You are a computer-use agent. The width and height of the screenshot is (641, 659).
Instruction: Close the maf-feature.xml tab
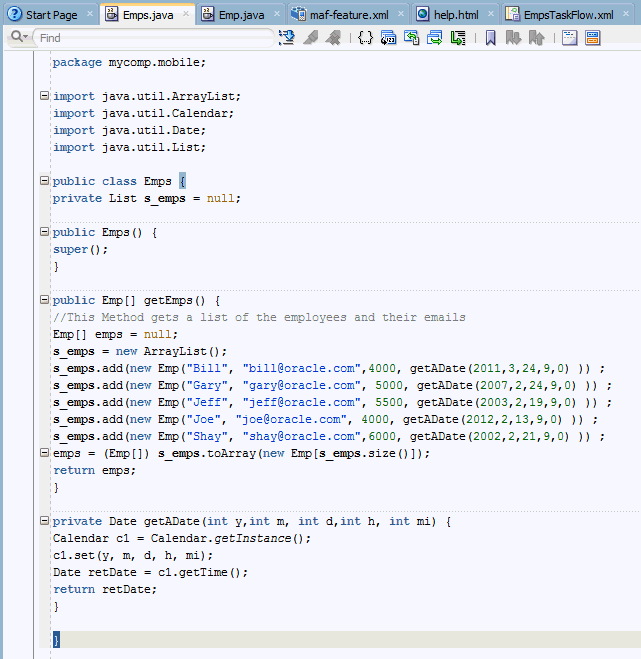(401, 14)
